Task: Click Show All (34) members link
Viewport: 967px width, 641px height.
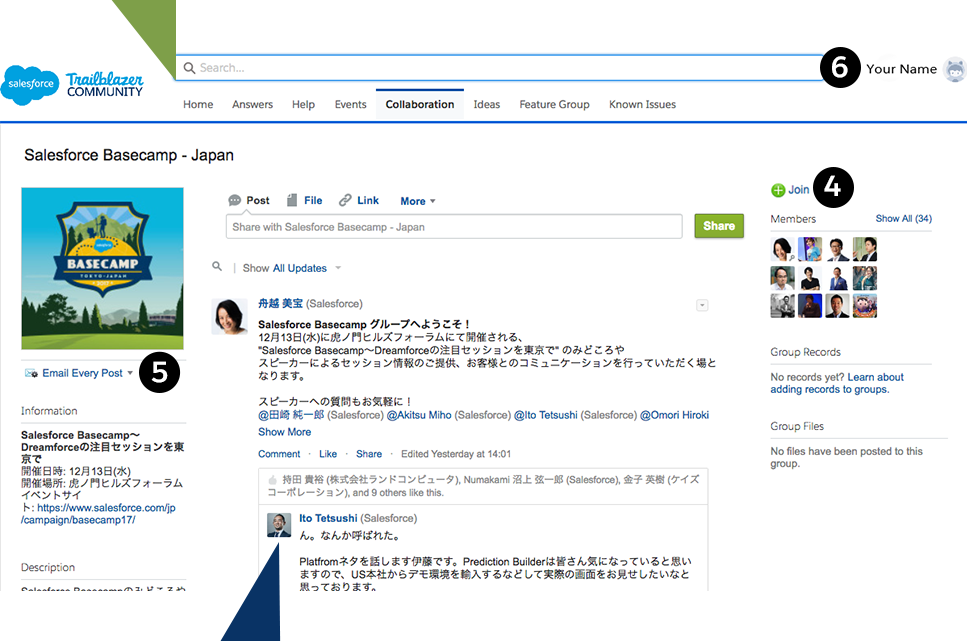Action: (x=903, y=219)
